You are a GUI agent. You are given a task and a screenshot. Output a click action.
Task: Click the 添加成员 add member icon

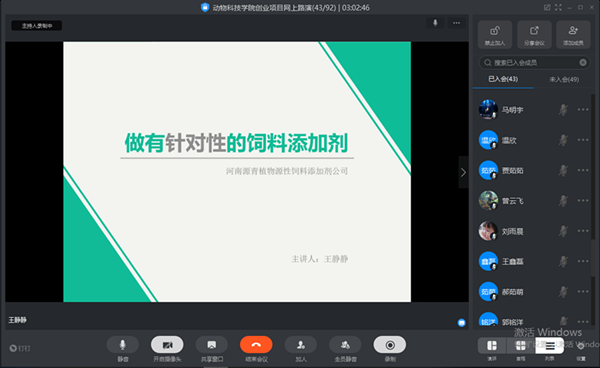click(x=573, y=34)
